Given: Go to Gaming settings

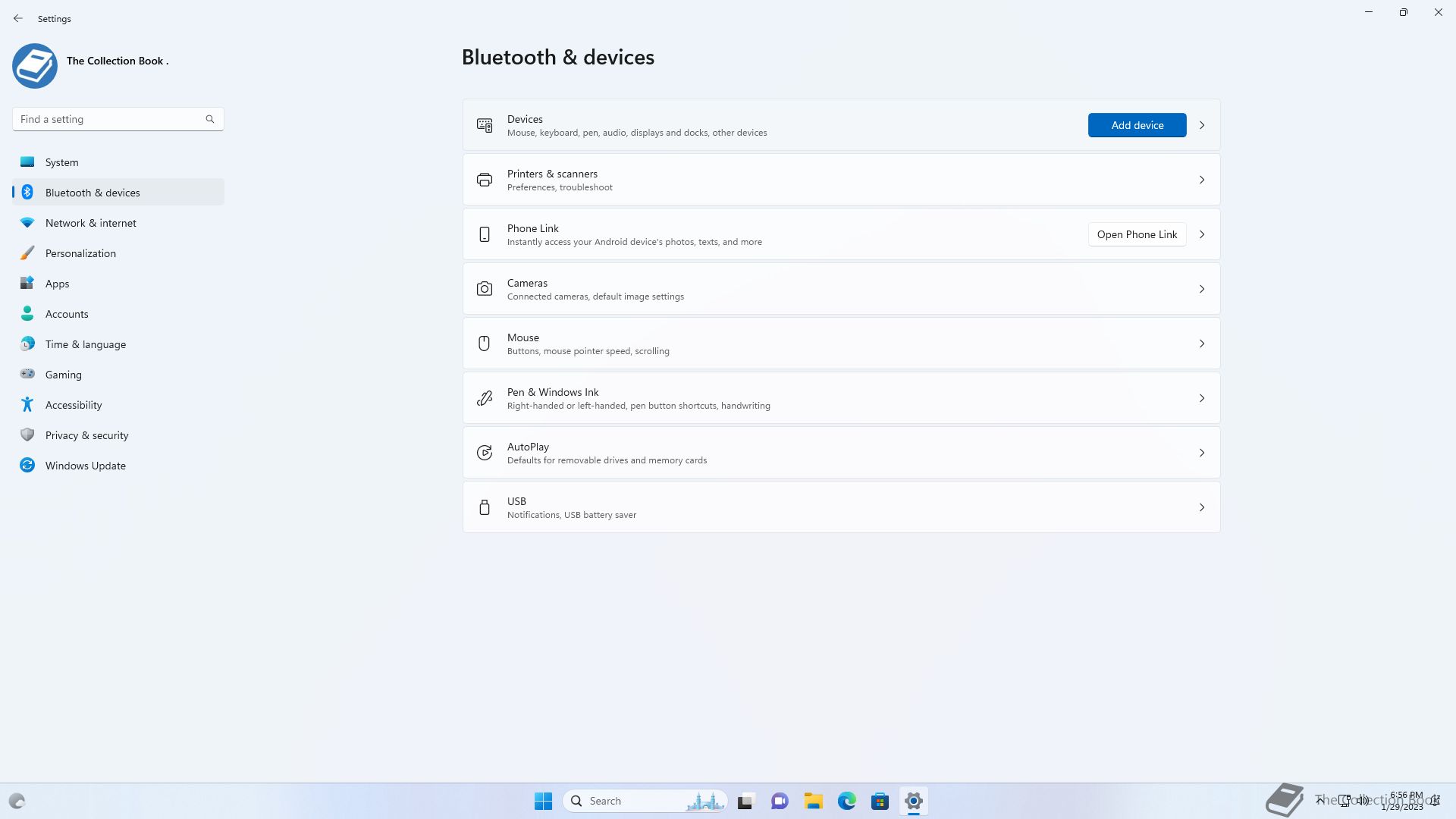Looking at the screenshot, I should tap(118, 375).
